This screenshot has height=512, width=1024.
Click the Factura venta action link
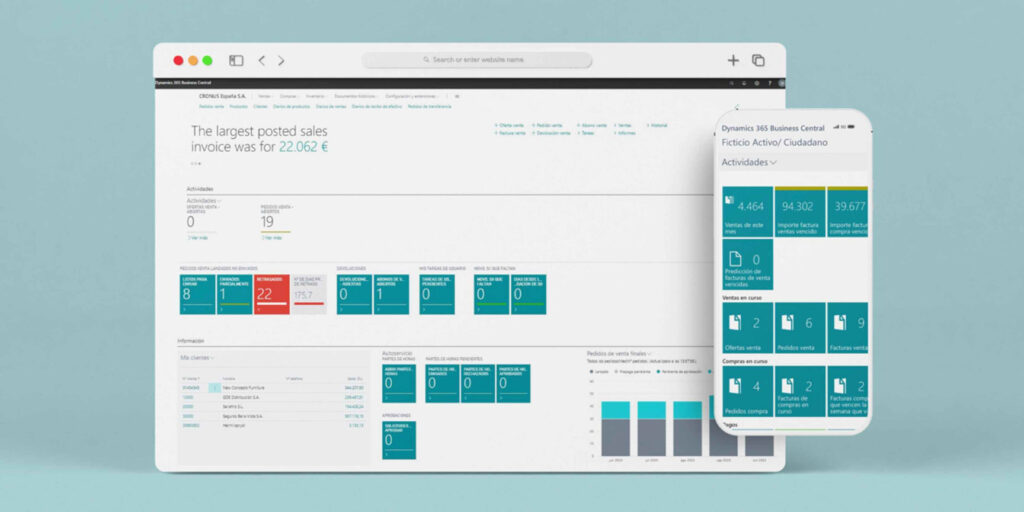[511, 132]
